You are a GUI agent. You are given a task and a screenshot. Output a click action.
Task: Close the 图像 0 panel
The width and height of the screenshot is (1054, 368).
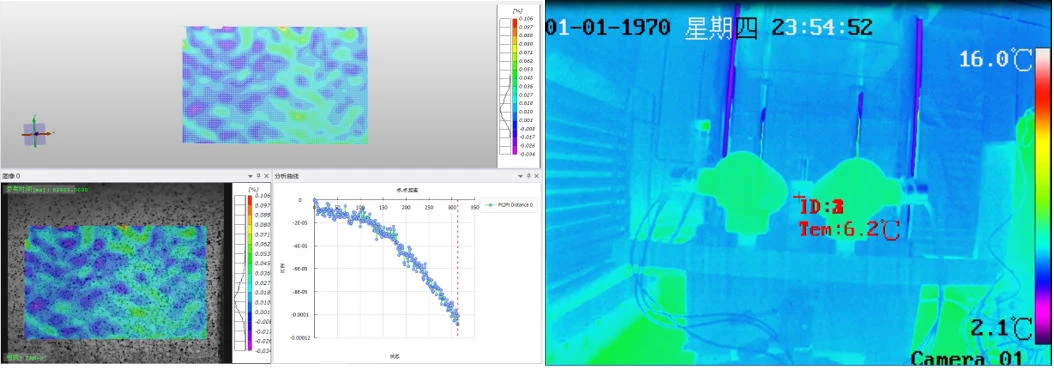point(266,176)
